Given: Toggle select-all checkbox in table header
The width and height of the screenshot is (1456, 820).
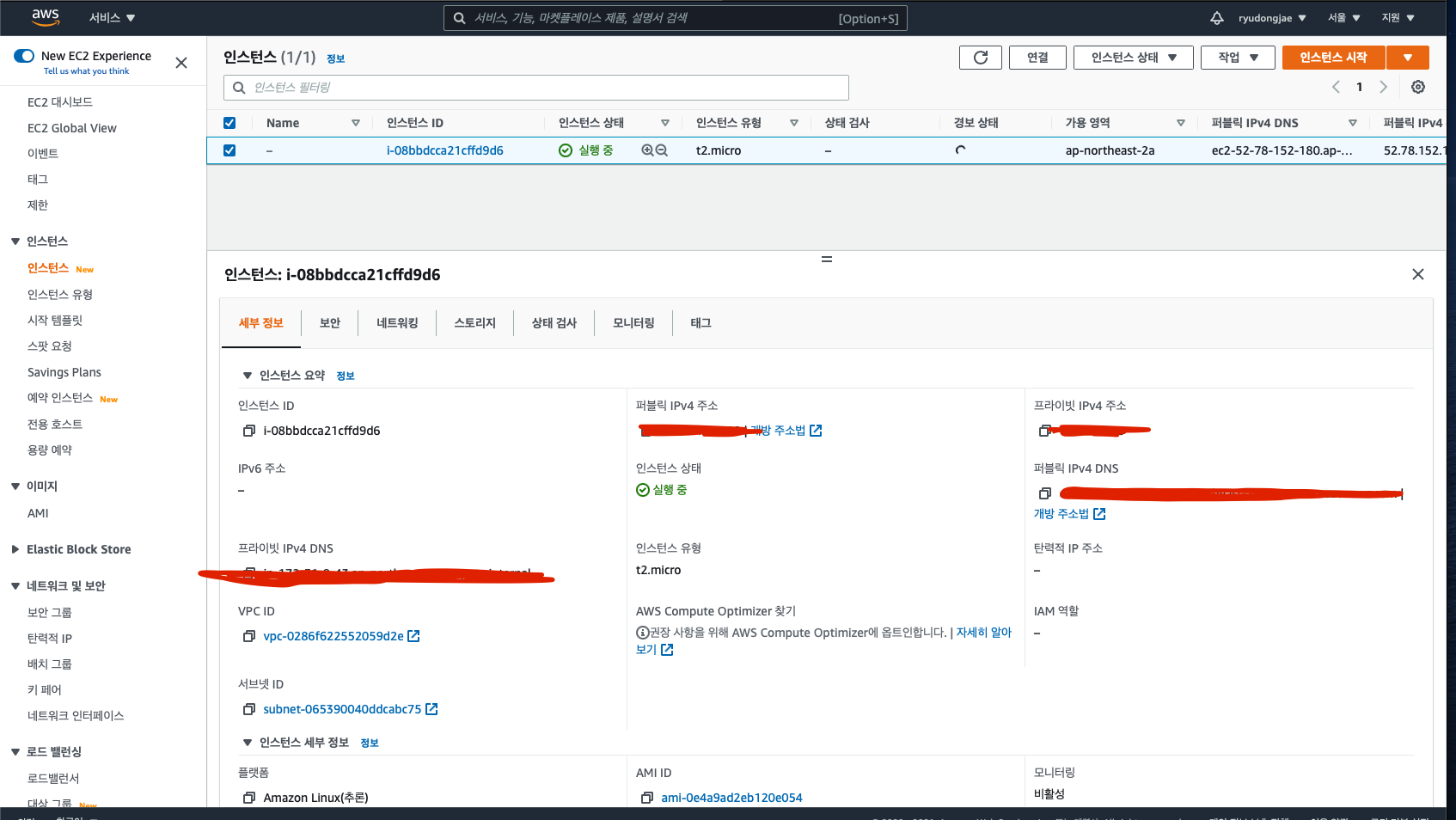Looking at the screenshot, I should [x=229, y=123].
